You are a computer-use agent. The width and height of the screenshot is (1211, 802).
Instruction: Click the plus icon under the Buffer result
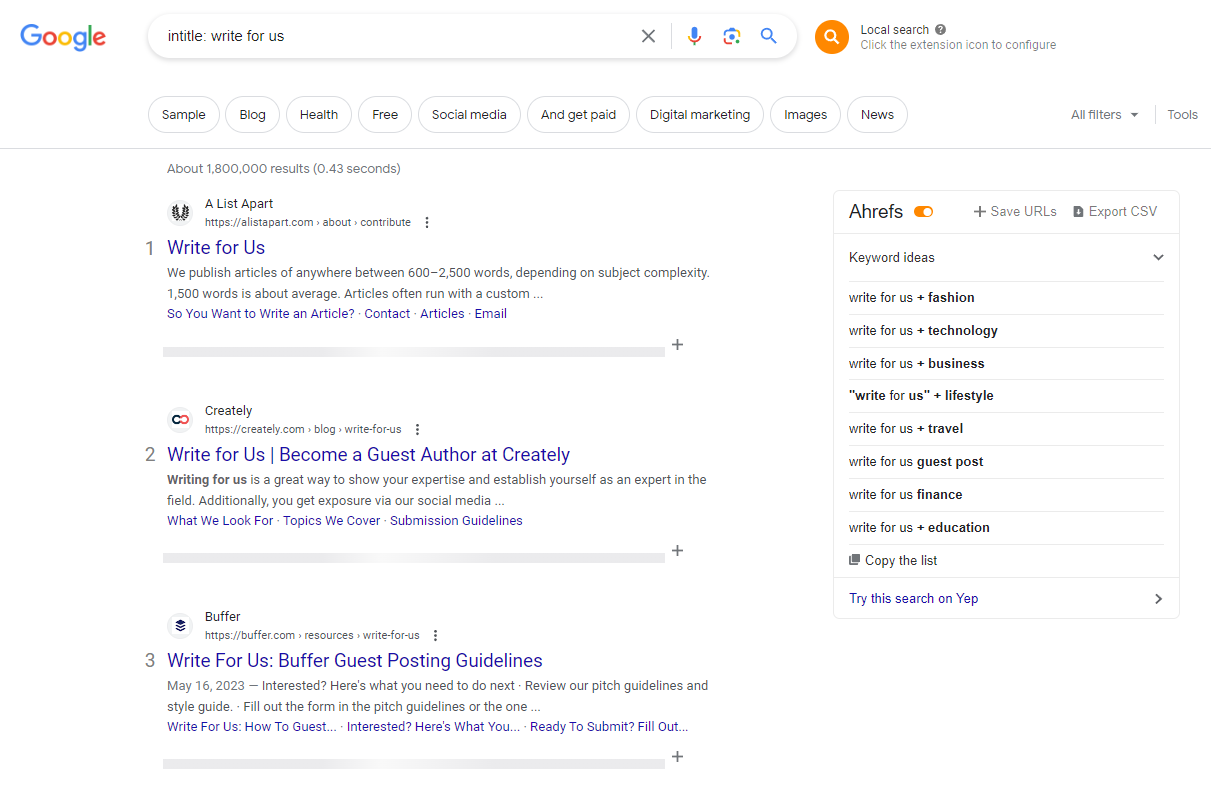[x=677, y=757]
